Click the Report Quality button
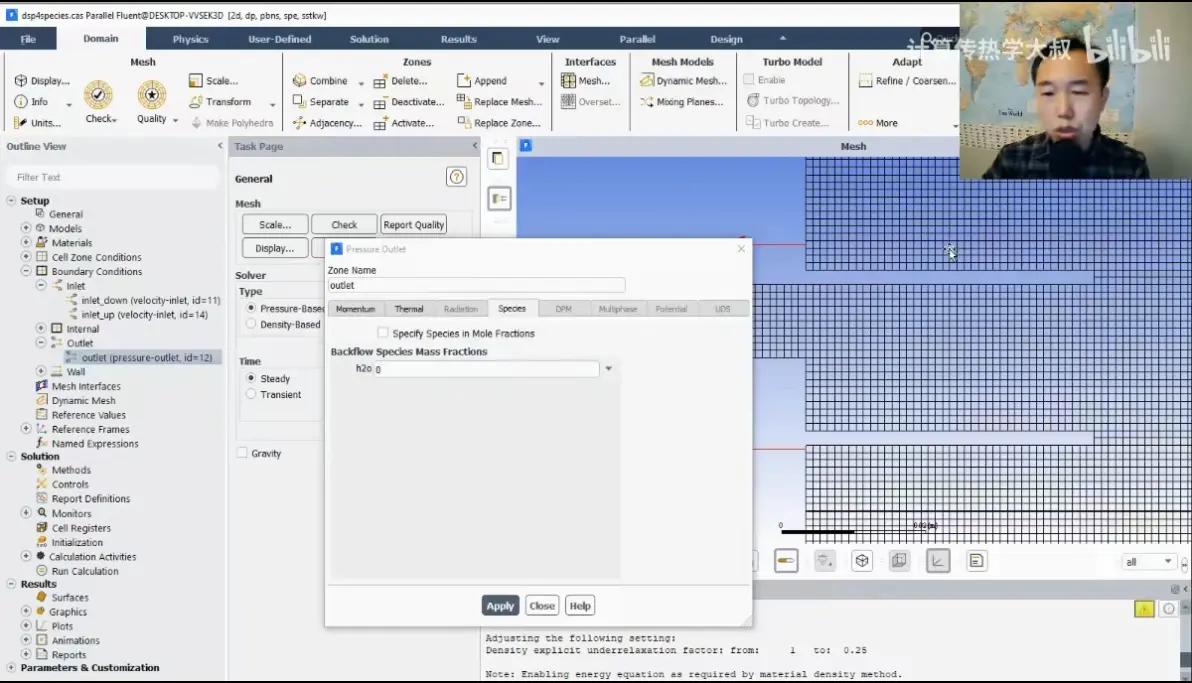1192x683 pixels. pyautogui.click(x=414, y=224)
